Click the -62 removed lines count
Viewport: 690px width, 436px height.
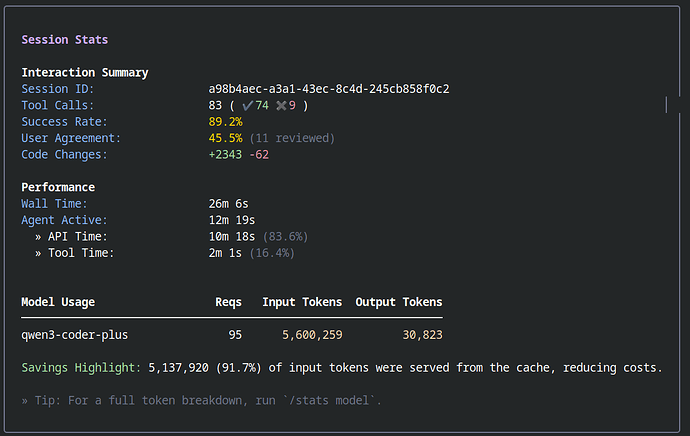(x=259, y=155)
